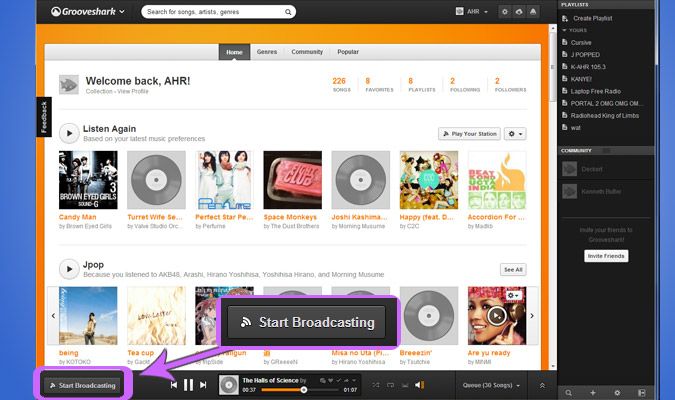Click the 226 Songs stat

click(x=340, y=84)
